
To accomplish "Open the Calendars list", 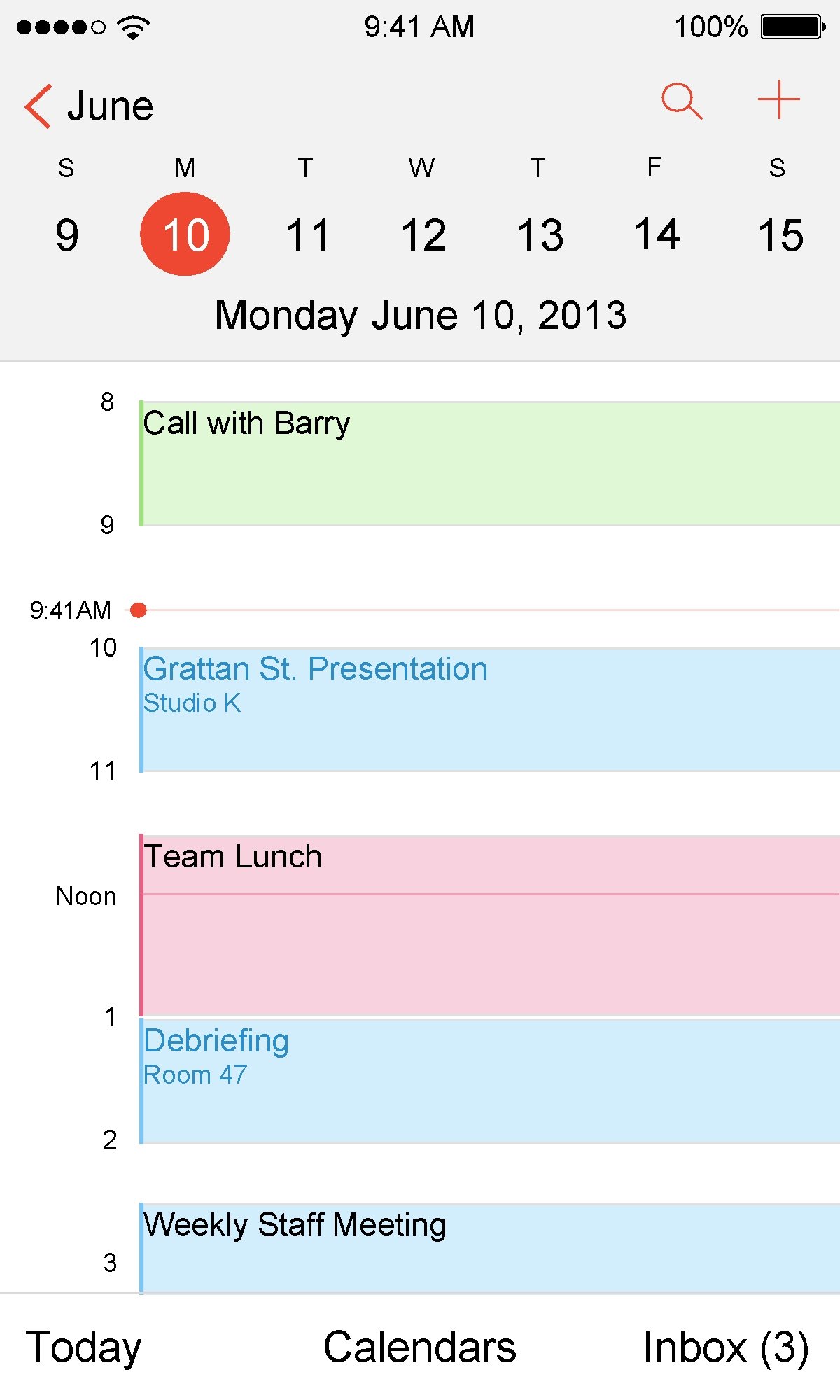I will [x=420, y=1347].
